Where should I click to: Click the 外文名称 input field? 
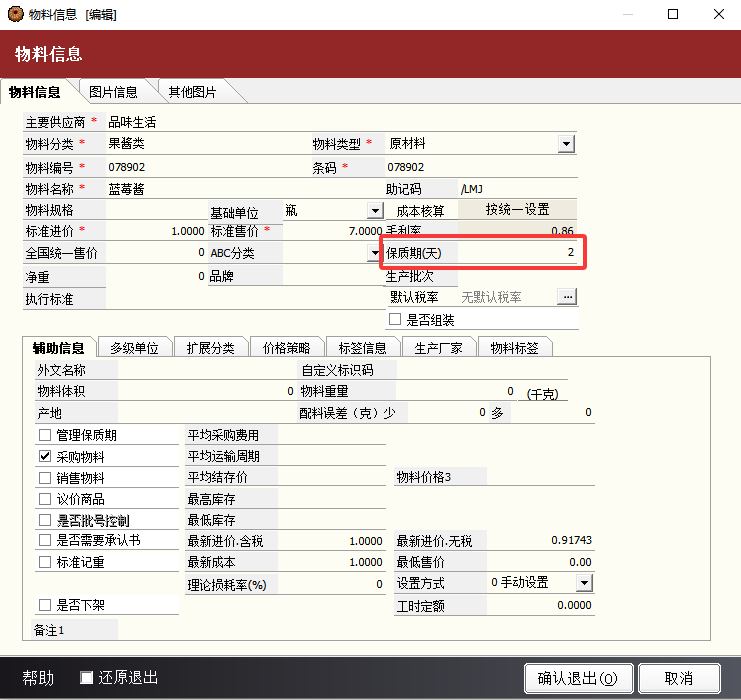tap(207, 369)
